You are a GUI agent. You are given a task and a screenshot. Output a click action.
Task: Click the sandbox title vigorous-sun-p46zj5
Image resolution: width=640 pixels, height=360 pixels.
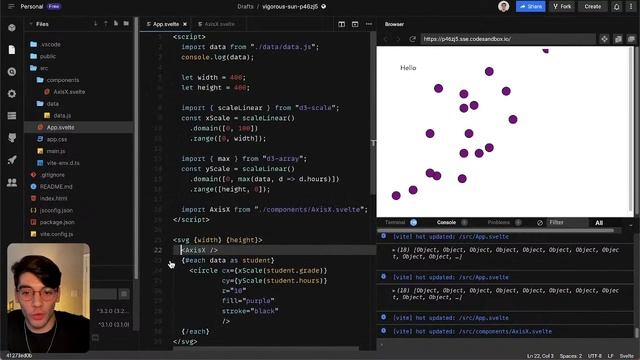point(290,7)
